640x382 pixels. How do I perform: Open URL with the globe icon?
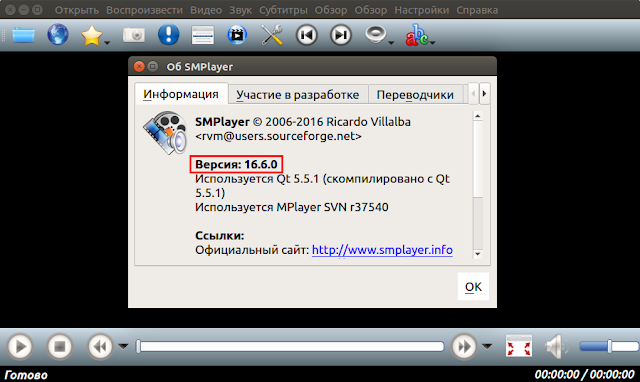[58, 34]
